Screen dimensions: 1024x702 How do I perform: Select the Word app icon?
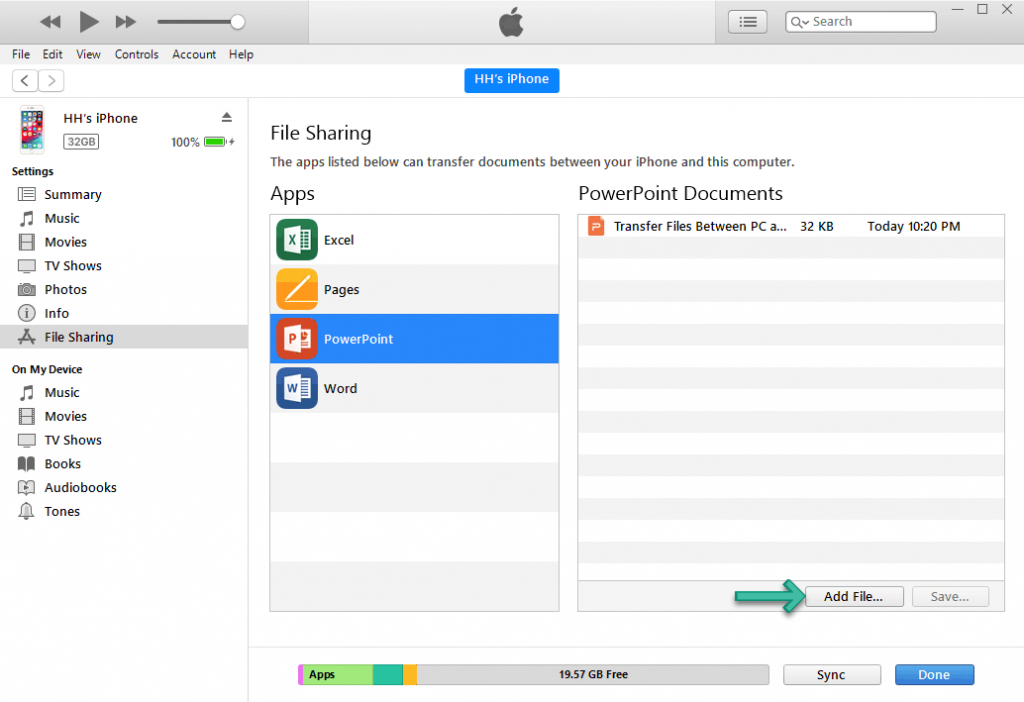pyautogui.click(x=296, y=388)
